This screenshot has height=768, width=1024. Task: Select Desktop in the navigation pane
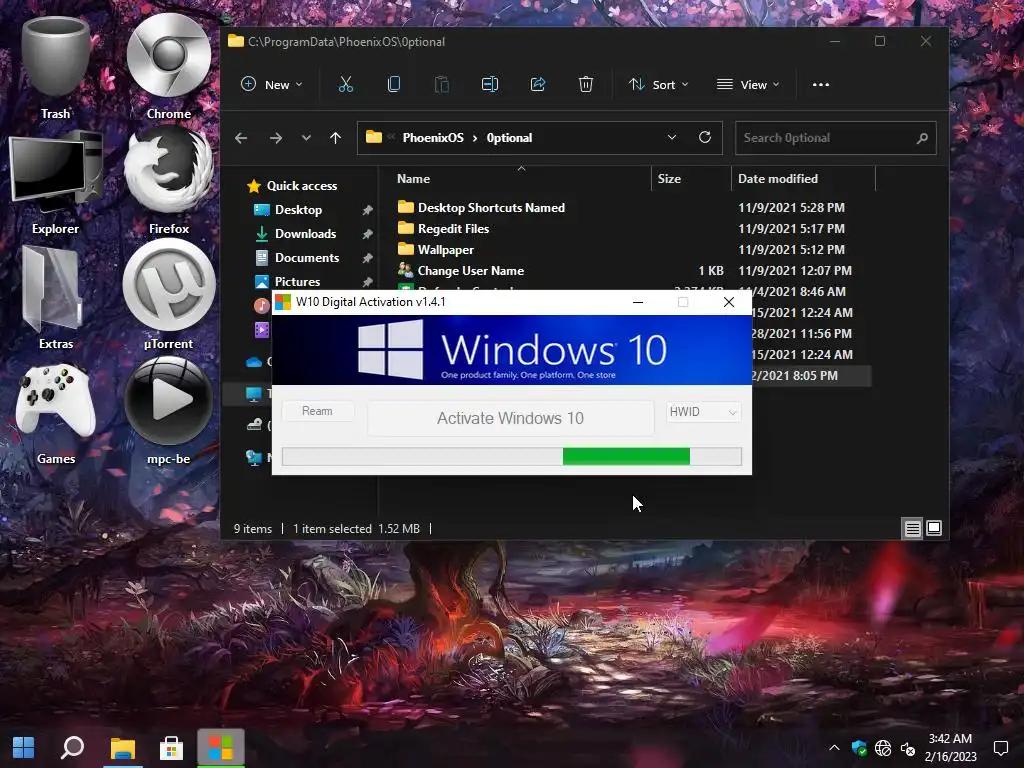(x=298, y=210)
